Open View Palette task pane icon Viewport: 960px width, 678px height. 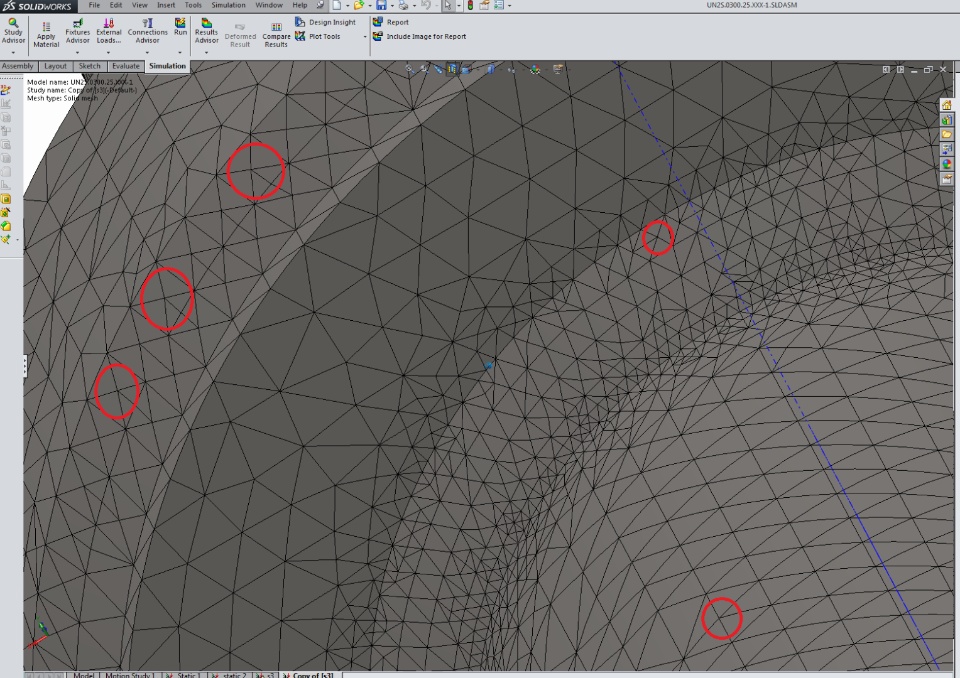[947, 149]
